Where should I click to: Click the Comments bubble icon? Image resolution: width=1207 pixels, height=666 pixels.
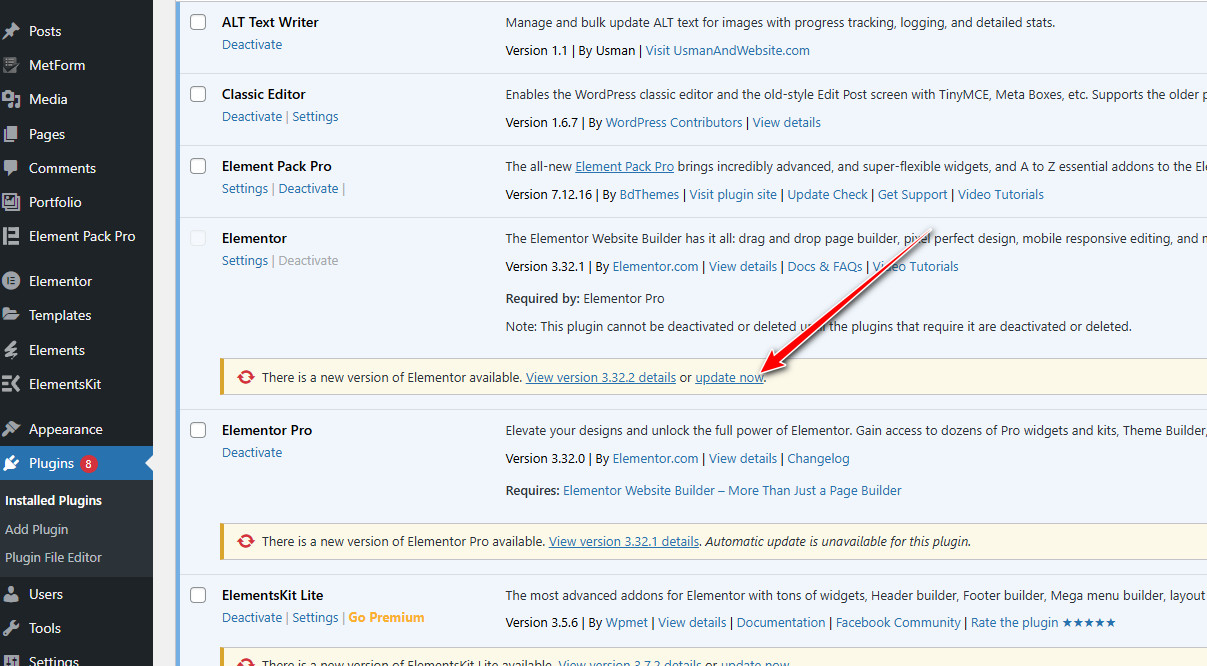[x=11, y=168]
